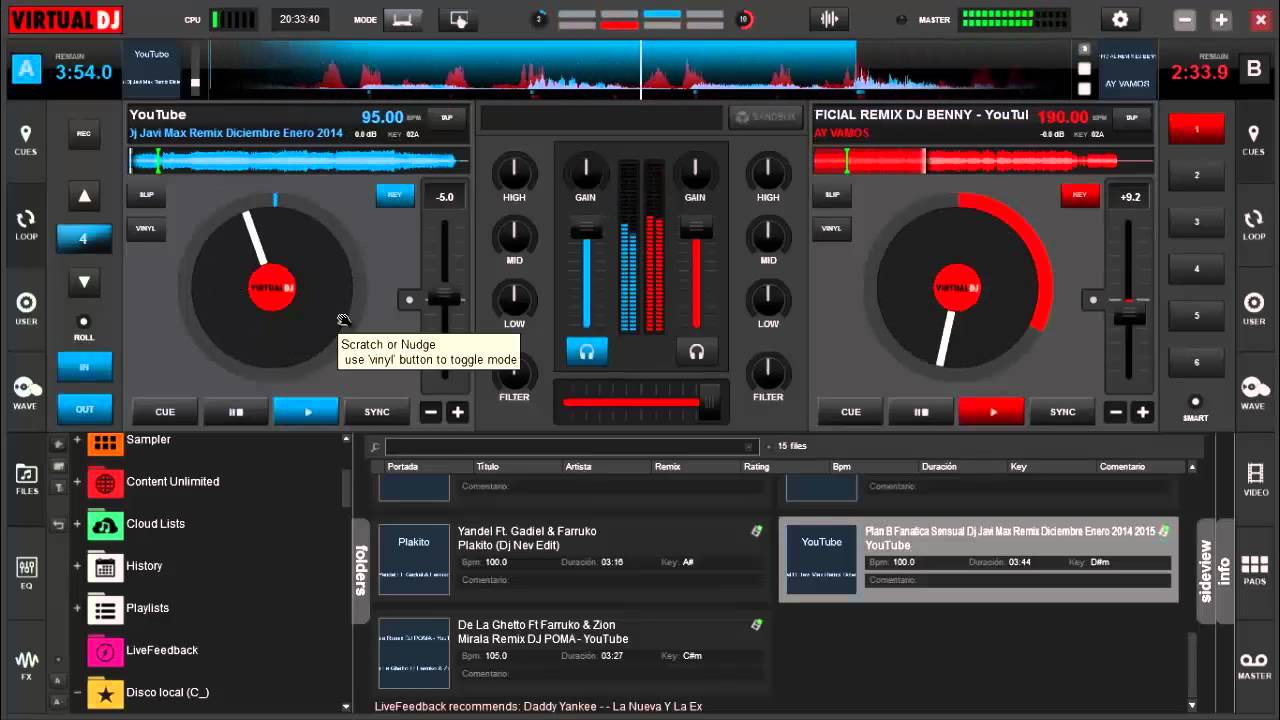Open the right deck WAVE panel
Viewport: 1280px width, 720px height.
[1253, 393]
